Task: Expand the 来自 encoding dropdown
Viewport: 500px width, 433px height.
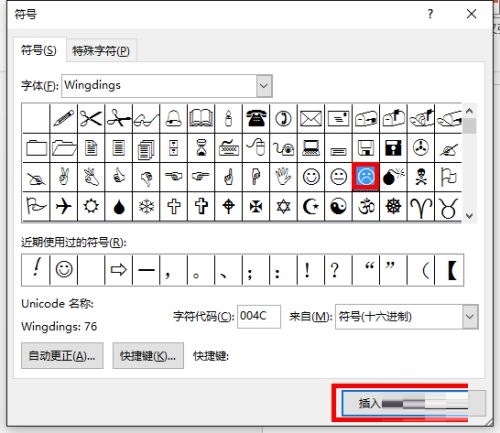Action: coord(470,316)
